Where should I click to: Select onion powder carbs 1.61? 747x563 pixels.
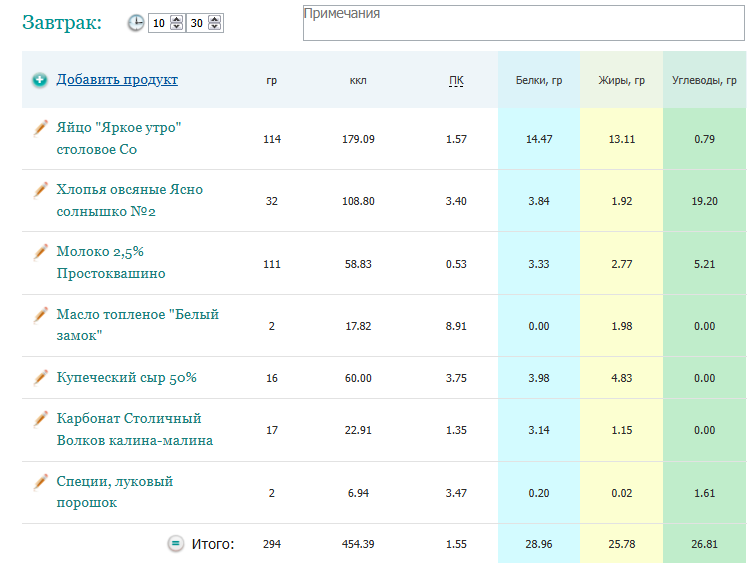[705, 493]
